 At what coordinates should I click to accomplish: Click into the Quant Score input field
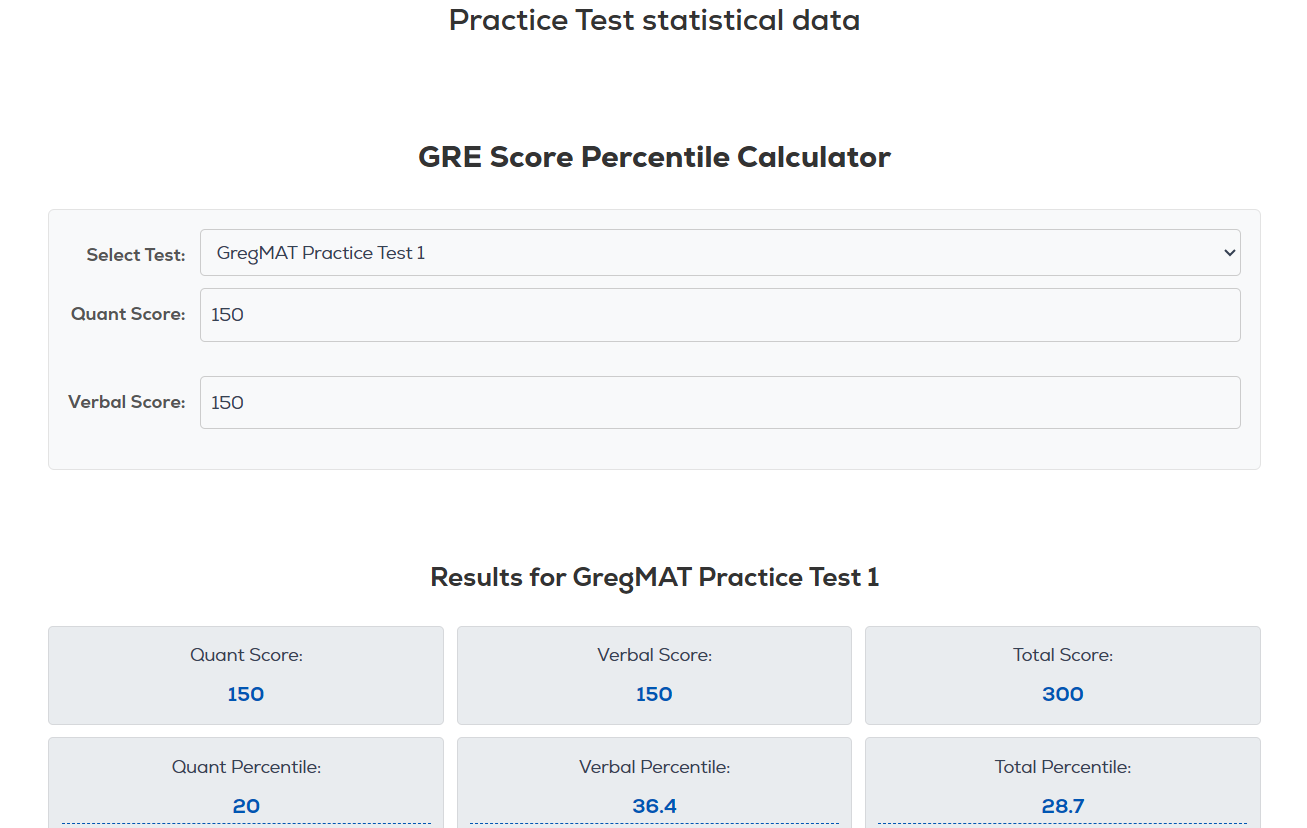pyautogui.click(x=719, y=315)
